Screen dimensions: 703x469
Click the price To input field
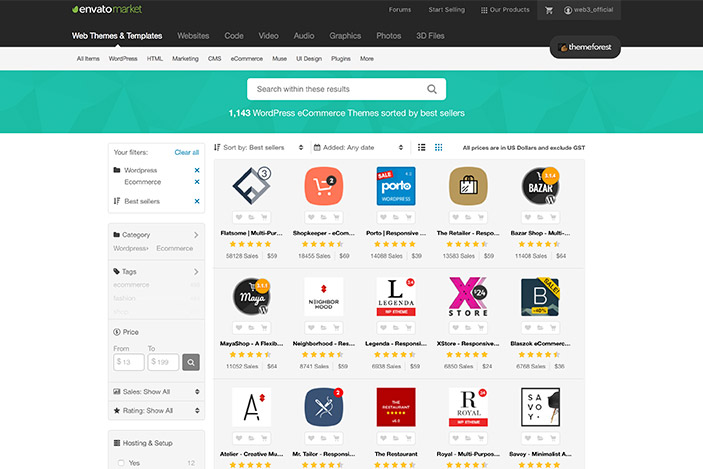point(163,362)
